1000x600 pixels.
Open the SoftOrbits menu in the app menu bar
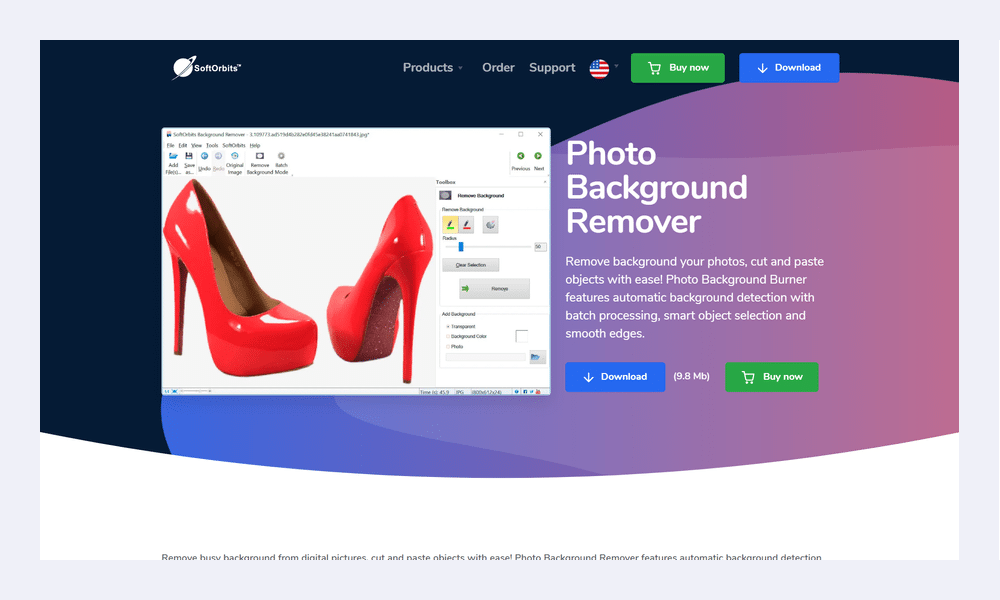(233, 145)
